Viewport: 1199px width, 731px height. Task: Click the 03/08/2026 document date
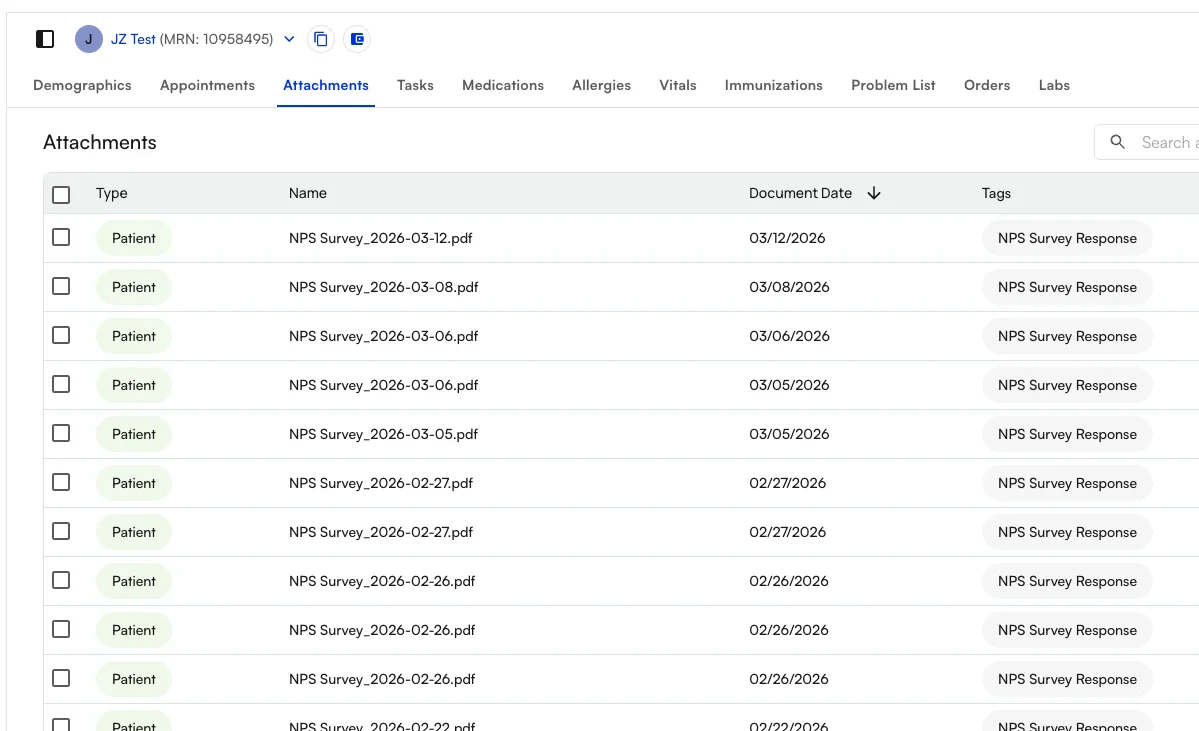(x=789, y=287)
